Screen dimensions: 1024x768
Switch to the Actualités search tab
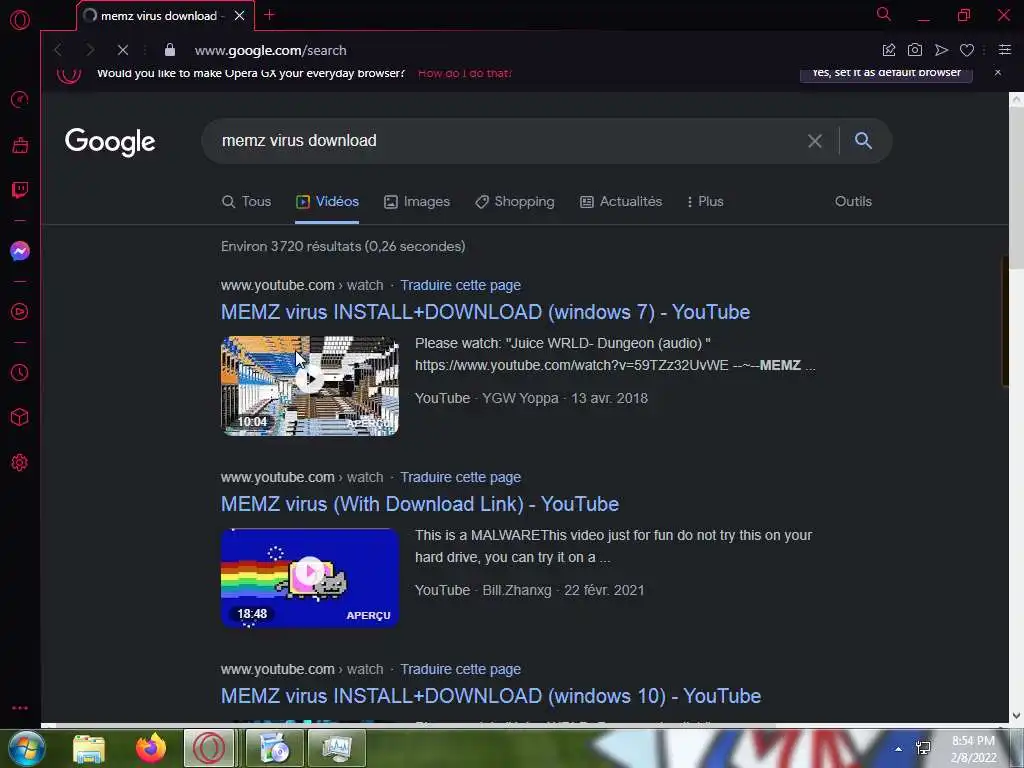(x=621, y=201)
